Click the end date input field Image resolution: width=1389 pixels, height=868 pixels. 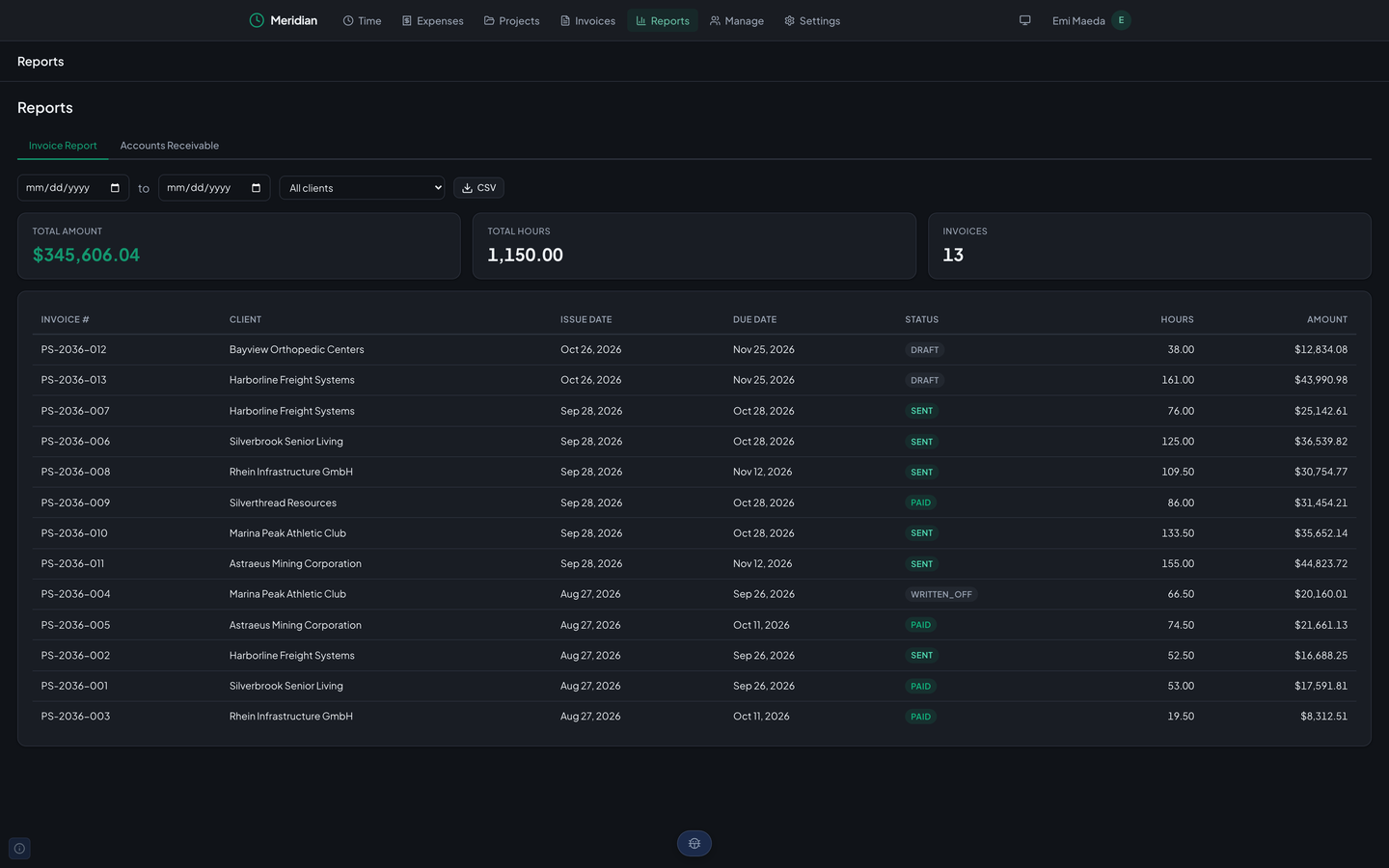coord(214,188)
